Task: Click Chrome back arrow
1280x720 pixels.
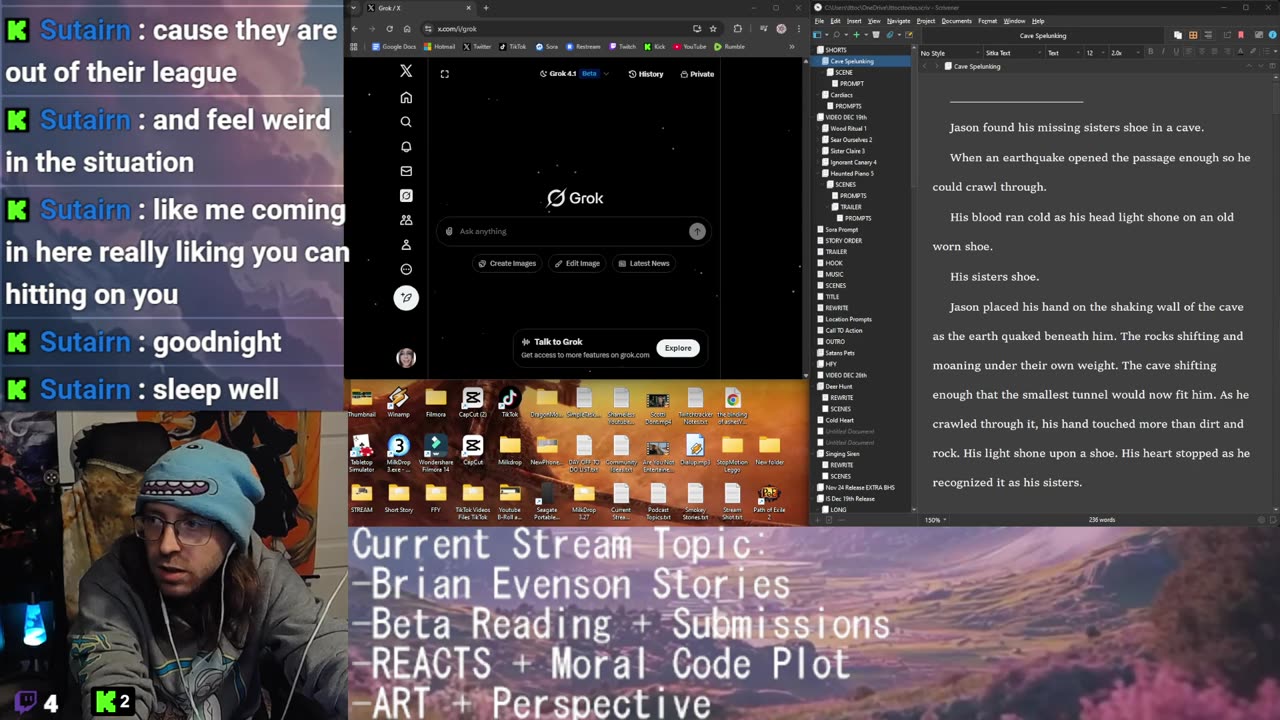Action: 355,28
